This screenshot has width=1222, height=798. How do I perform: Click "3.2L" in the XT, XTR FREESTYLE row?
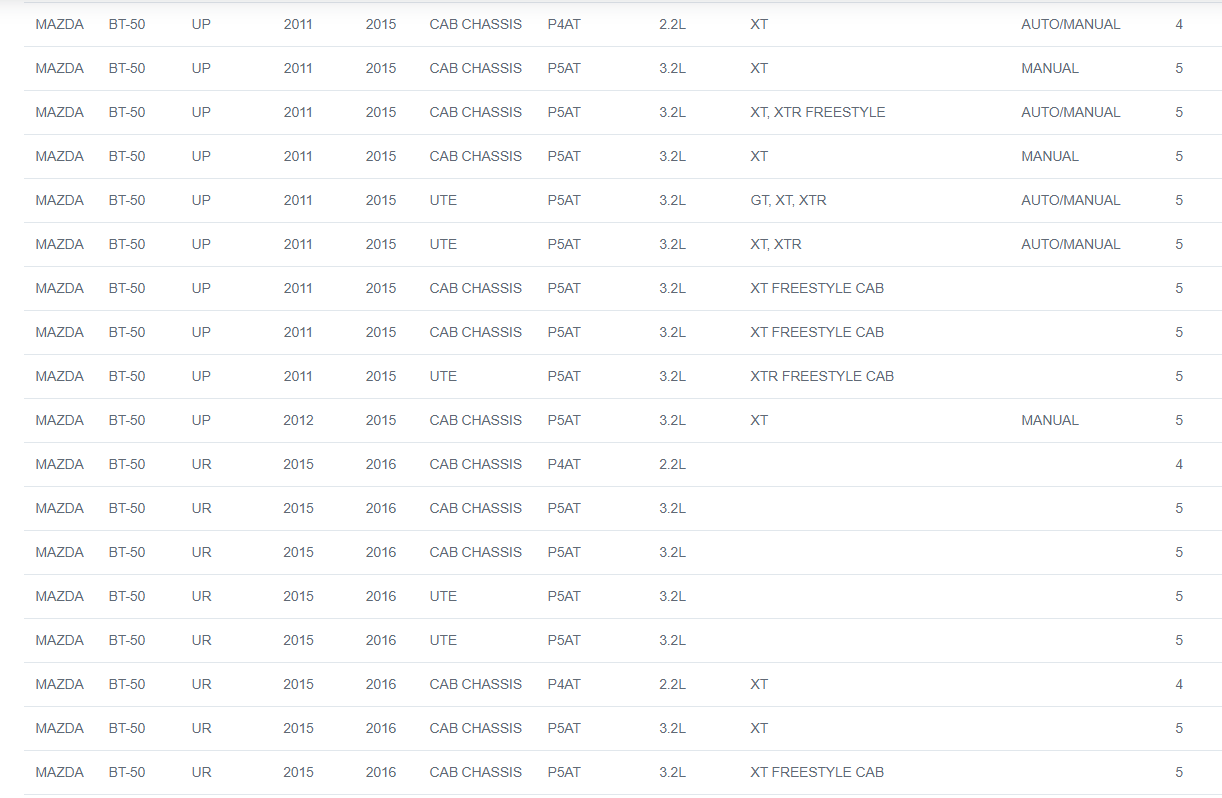(672, 112)
